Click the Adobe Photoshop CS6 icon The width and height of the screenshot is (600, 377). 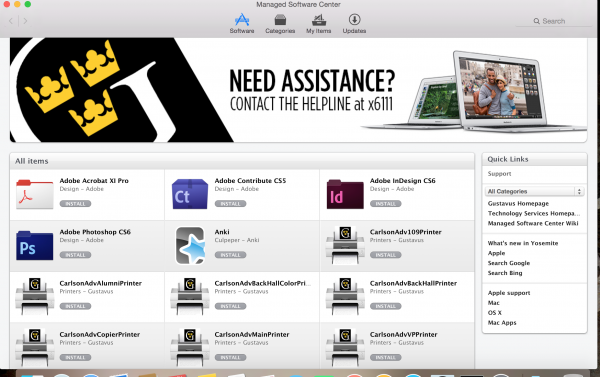[34, 246]
